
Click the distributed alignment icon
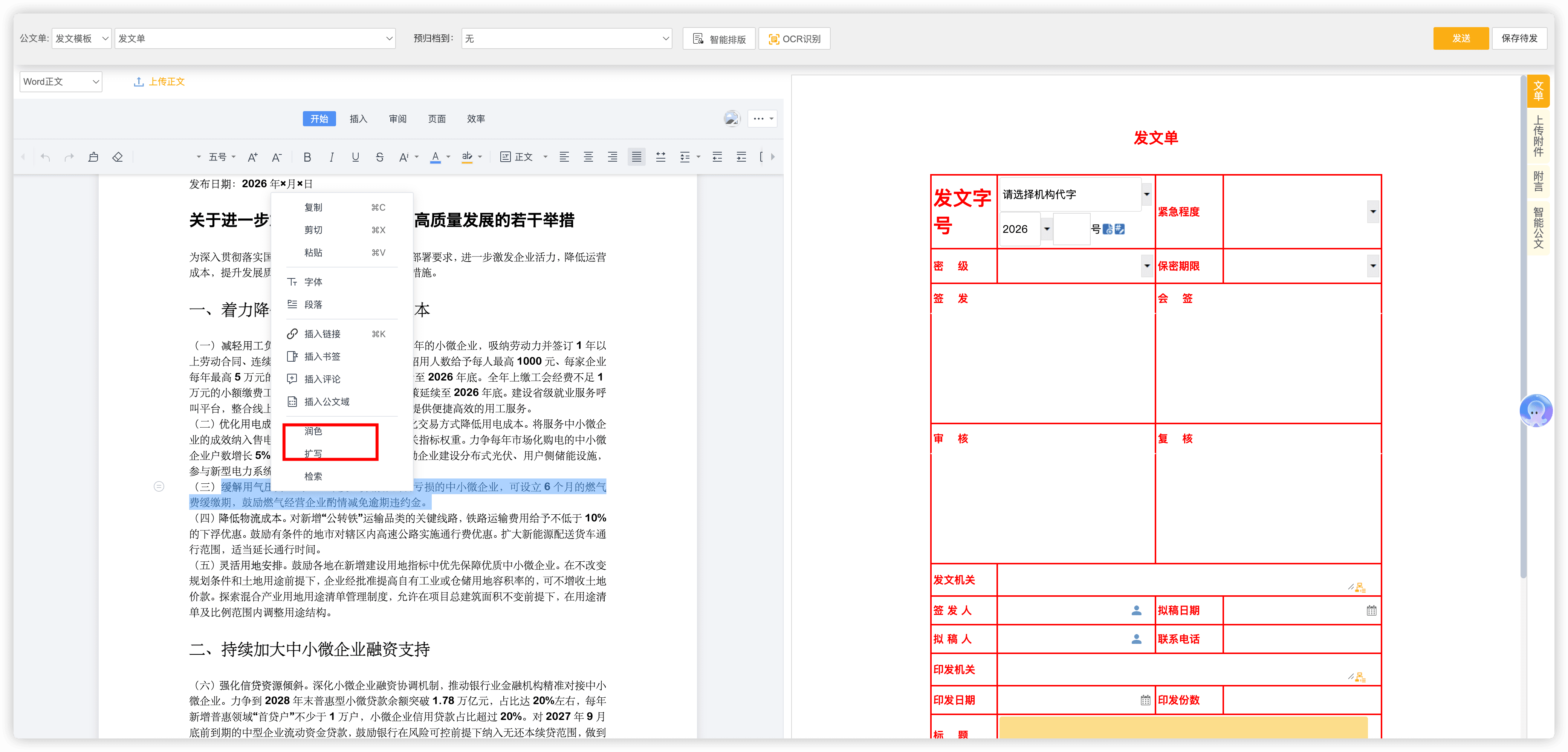[x=660, y=157]
